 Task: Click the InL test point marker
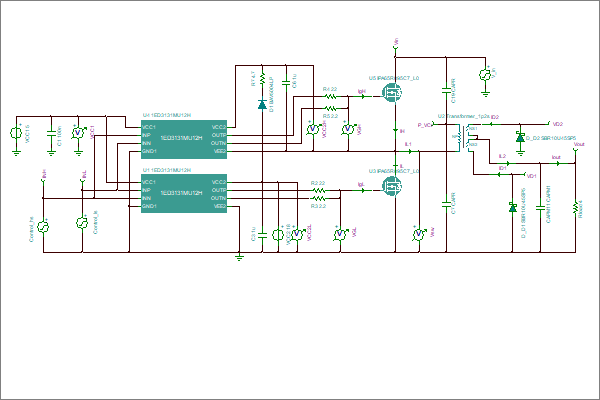(83, 178)
